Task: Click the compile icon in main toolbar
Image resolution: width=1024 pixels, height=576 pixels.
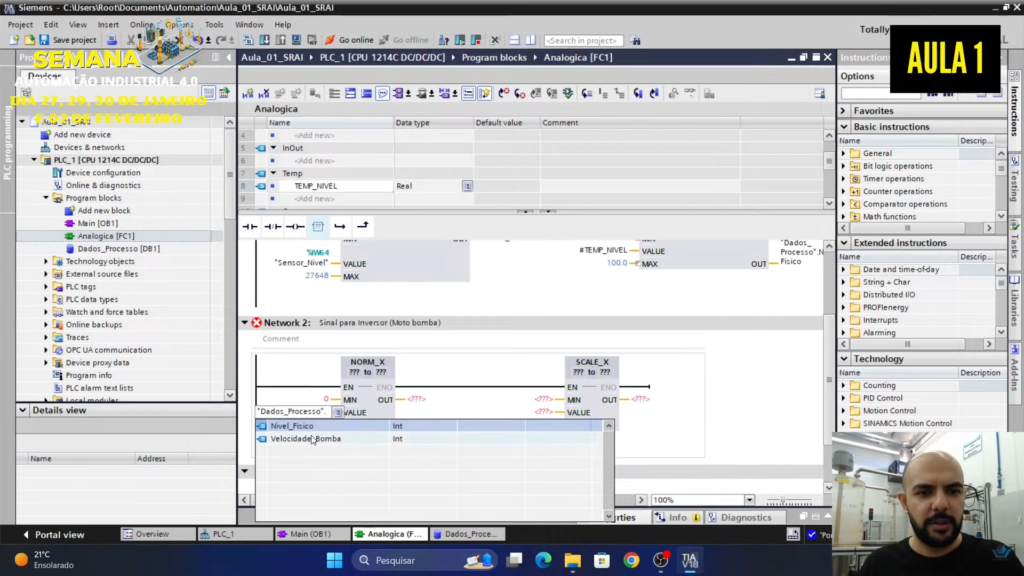Action: (x=248, y=40)
